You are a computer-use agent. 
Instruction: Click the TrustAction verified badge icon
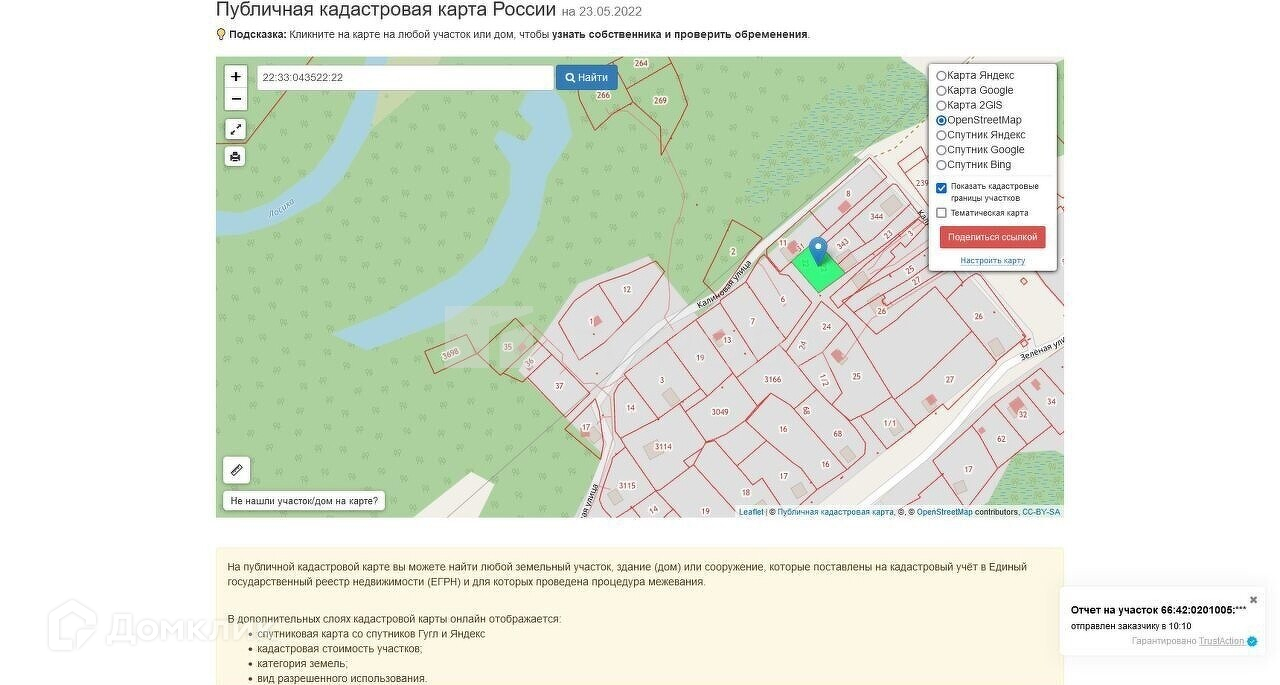(1252, 642)
